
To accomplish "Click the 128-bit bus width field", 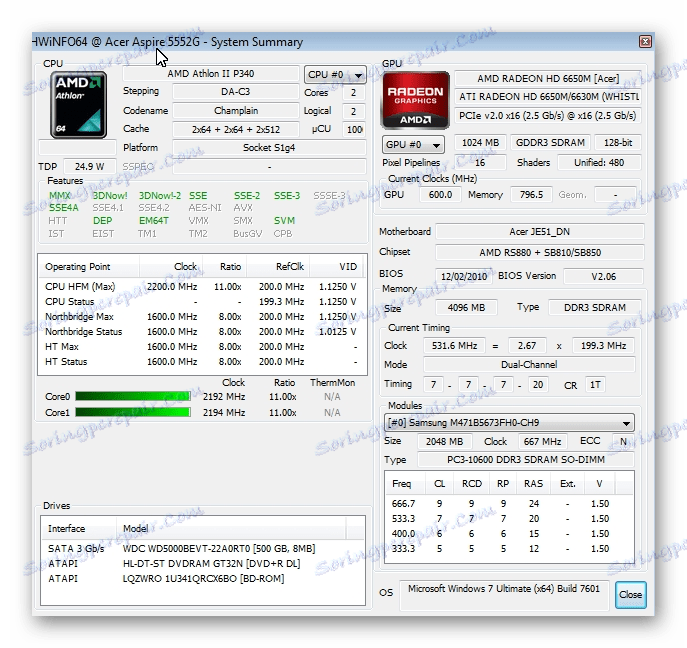I will point(618,142).
